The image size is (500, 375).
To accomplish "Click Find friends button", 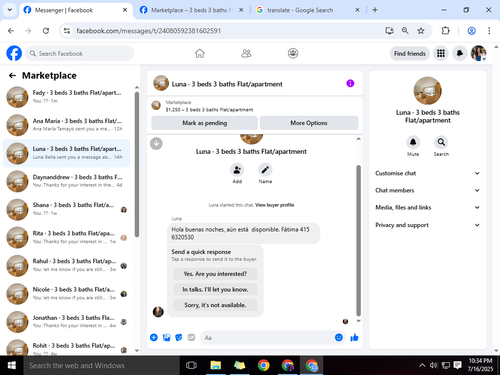I will pyautogui.click(x=409, y=53).
